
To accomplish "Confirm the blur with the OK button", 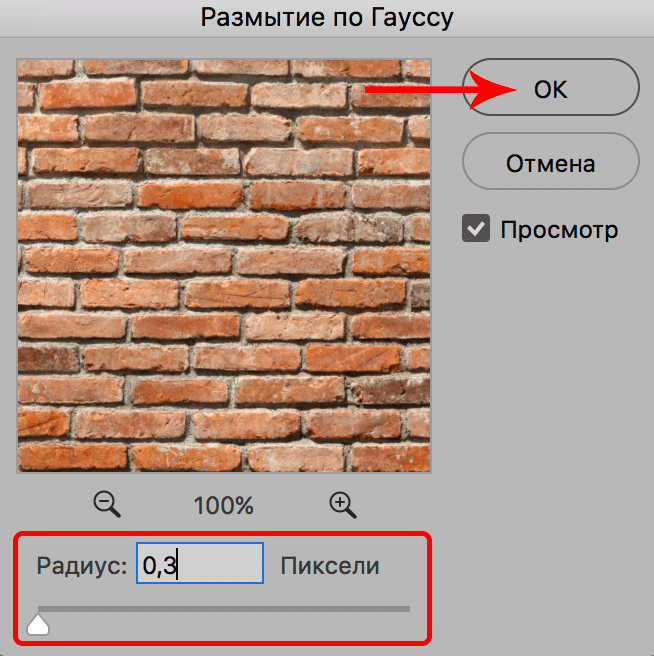I will (550, 89).
